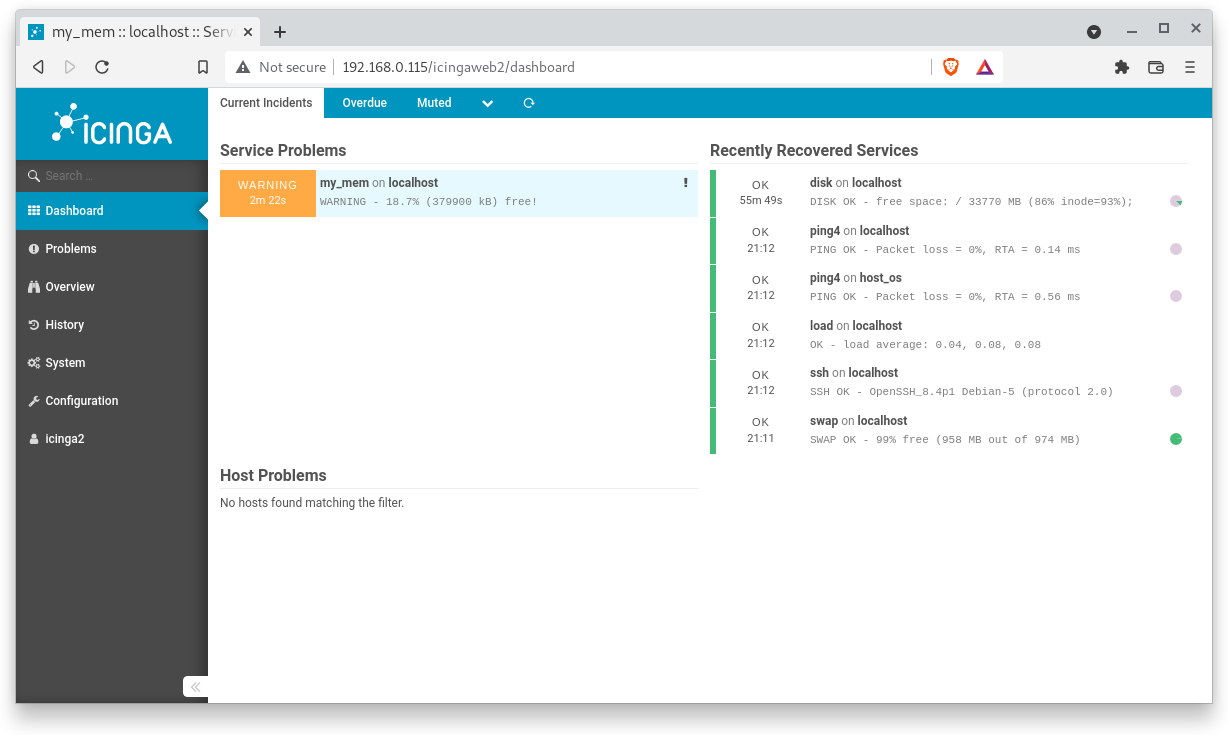Screen dimensions: 1228x735
Task: Switch to the Muted tab
Action: pyautogui.click(x=434, y=102)
